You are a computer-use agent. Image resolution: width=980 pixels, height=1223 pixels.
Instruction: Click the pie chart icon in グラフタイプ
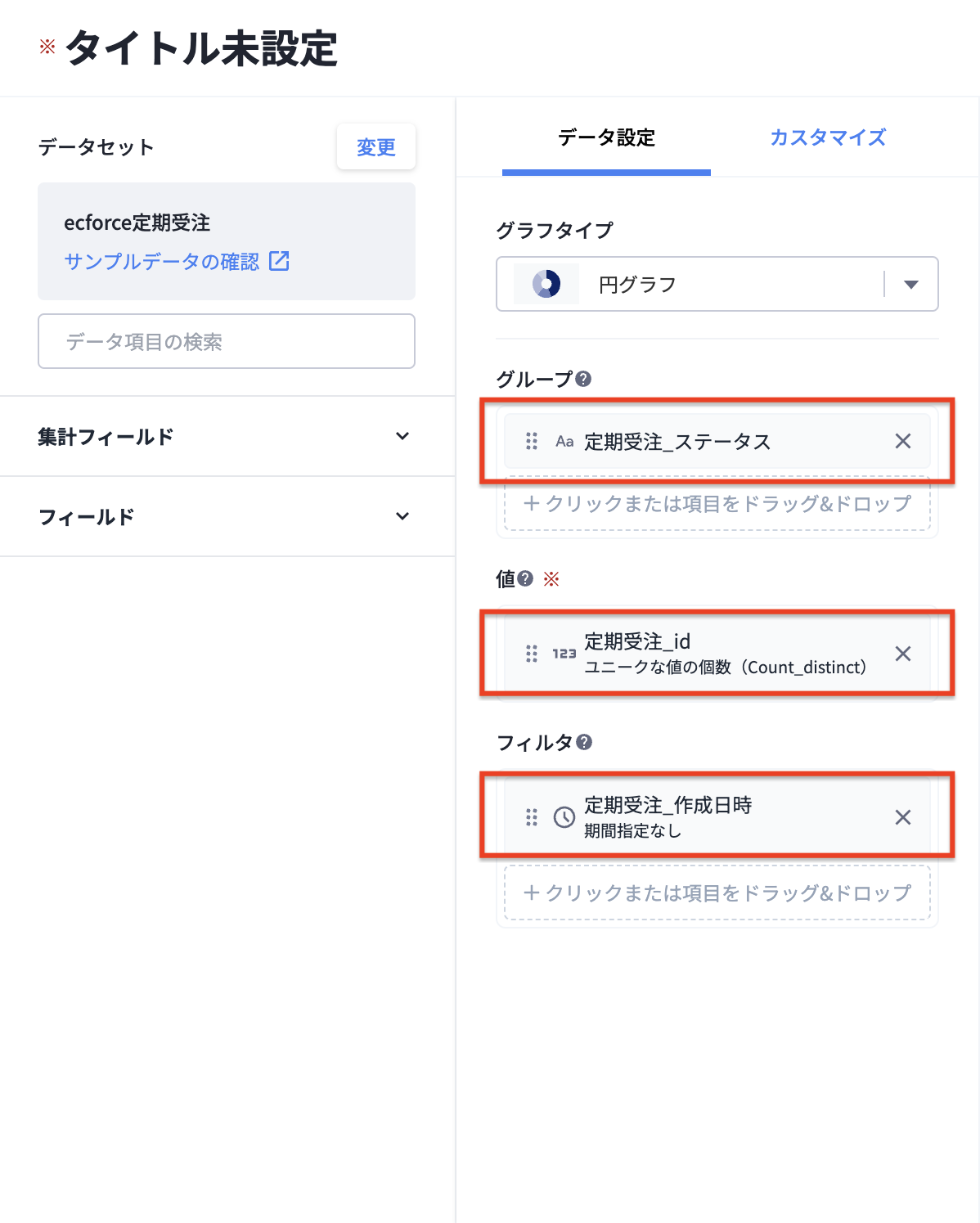pyautogui.click(x=546, y=284)
